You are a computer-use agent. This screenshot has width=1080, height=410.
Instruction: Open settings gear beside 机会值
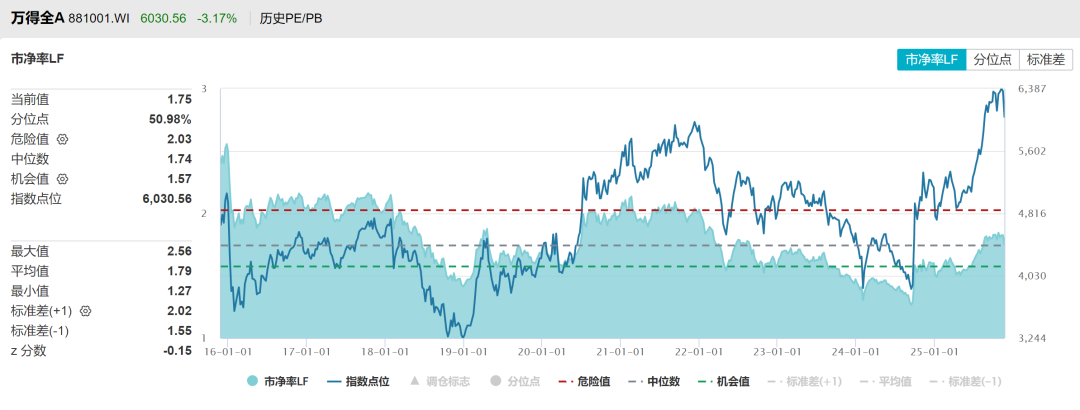pos(62,179)
